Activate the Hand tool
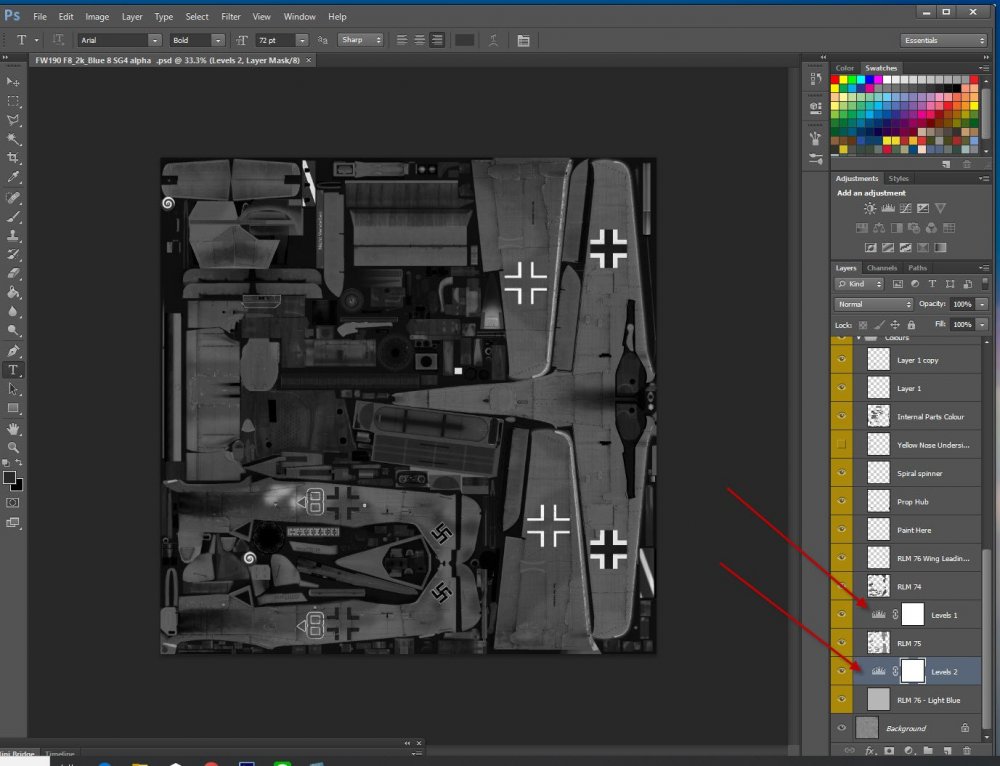Viewport: 1000px width, 766px height. [x=14, y=428]
